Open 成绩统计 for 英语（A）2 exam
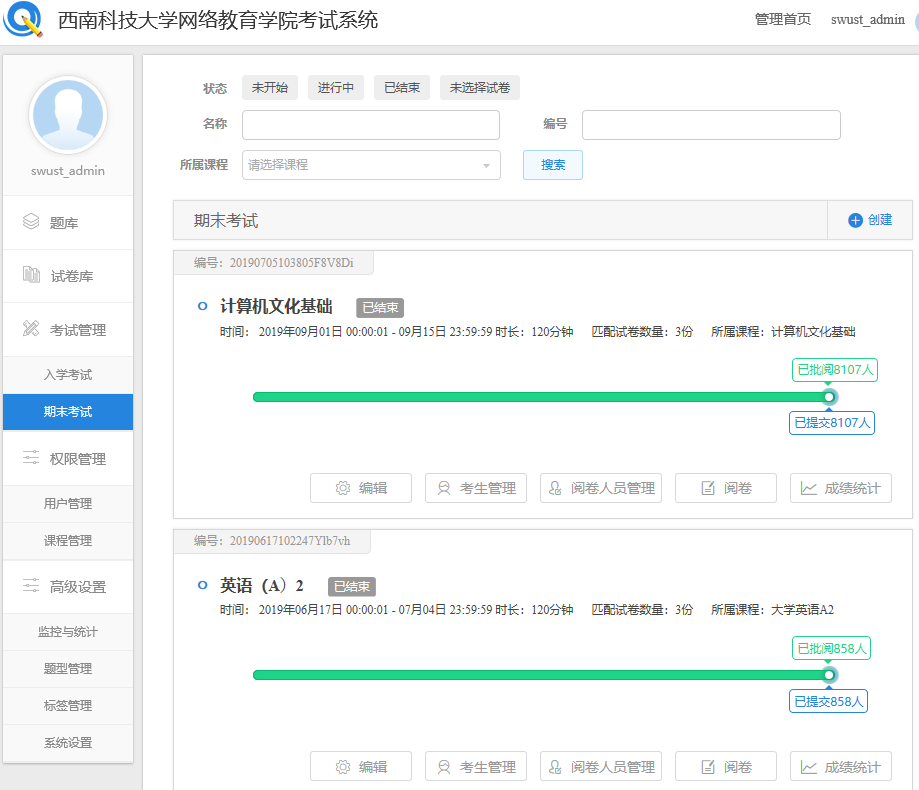 point(841,767)
